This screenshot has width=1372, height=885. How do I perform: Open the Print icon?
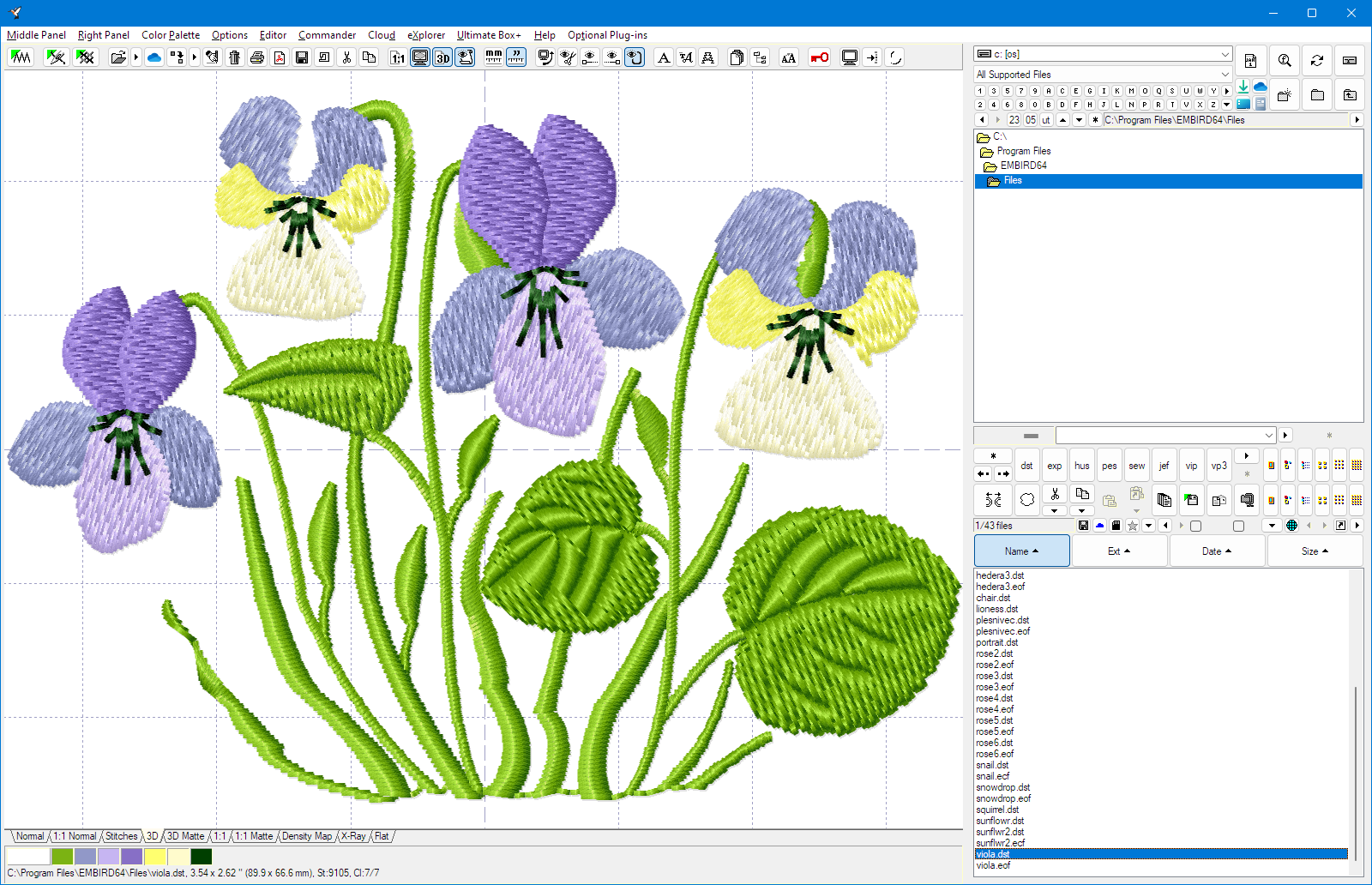point(257,57)
